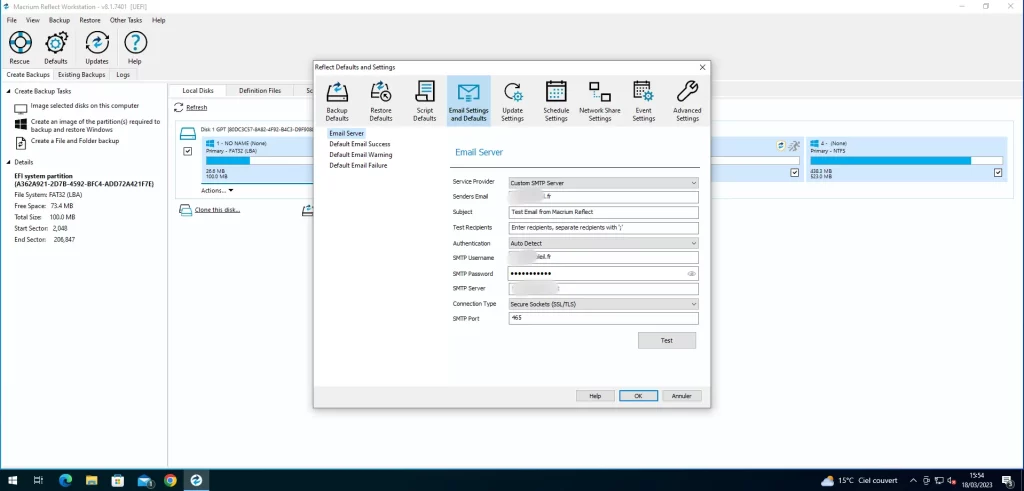This screenshot has width=1024, height=491.
Task: Open Schedule Settings page
Action: pos(556,101)
